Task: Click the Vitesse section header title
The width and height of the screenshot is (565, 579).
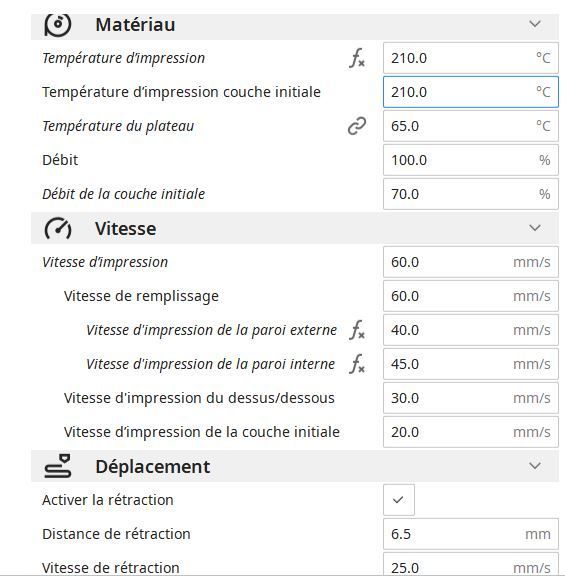Action: click(x=126, y=229)
